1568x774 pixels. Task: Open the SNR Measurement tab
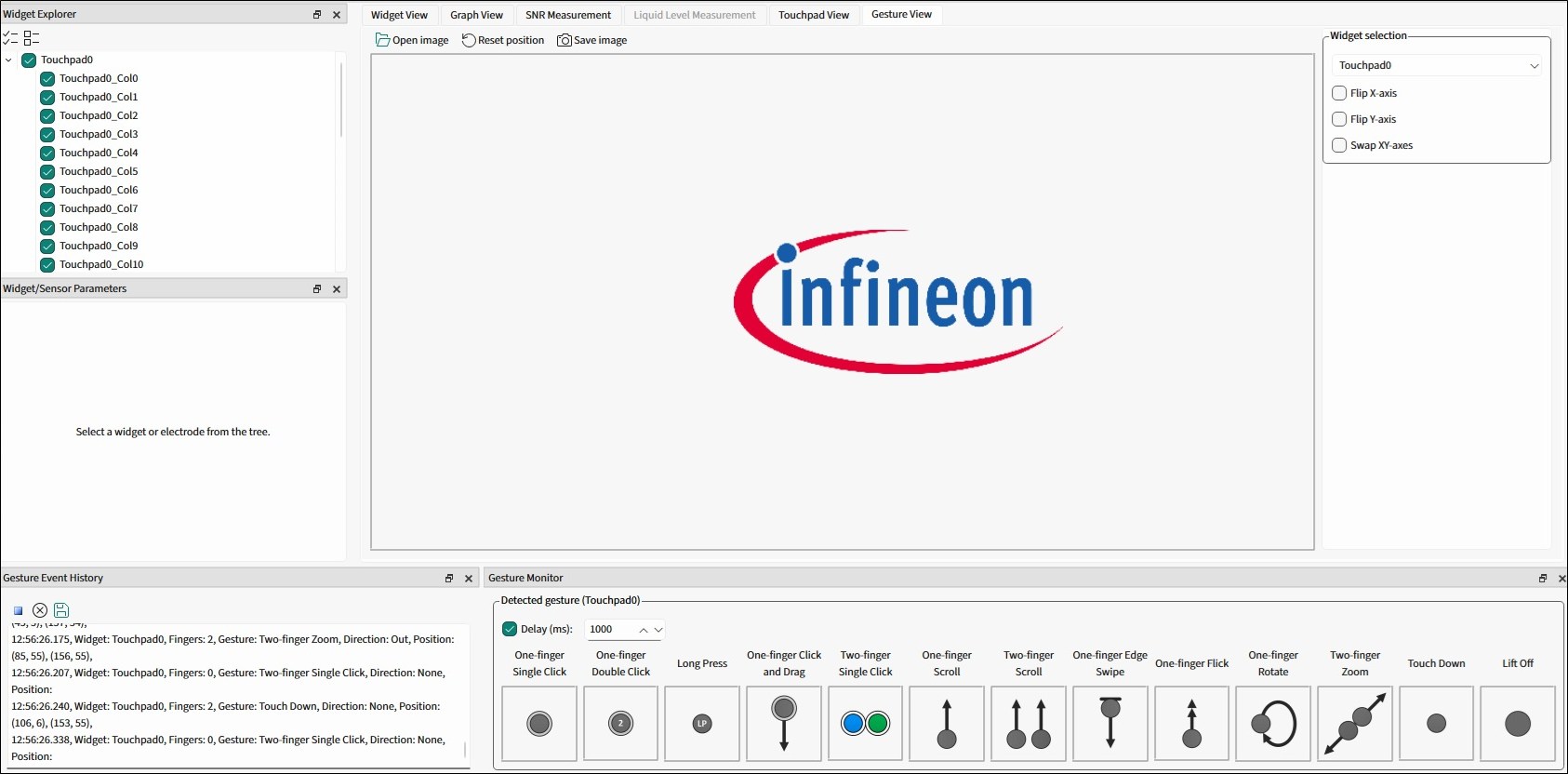pyautogui.click(x=567, y=15)
